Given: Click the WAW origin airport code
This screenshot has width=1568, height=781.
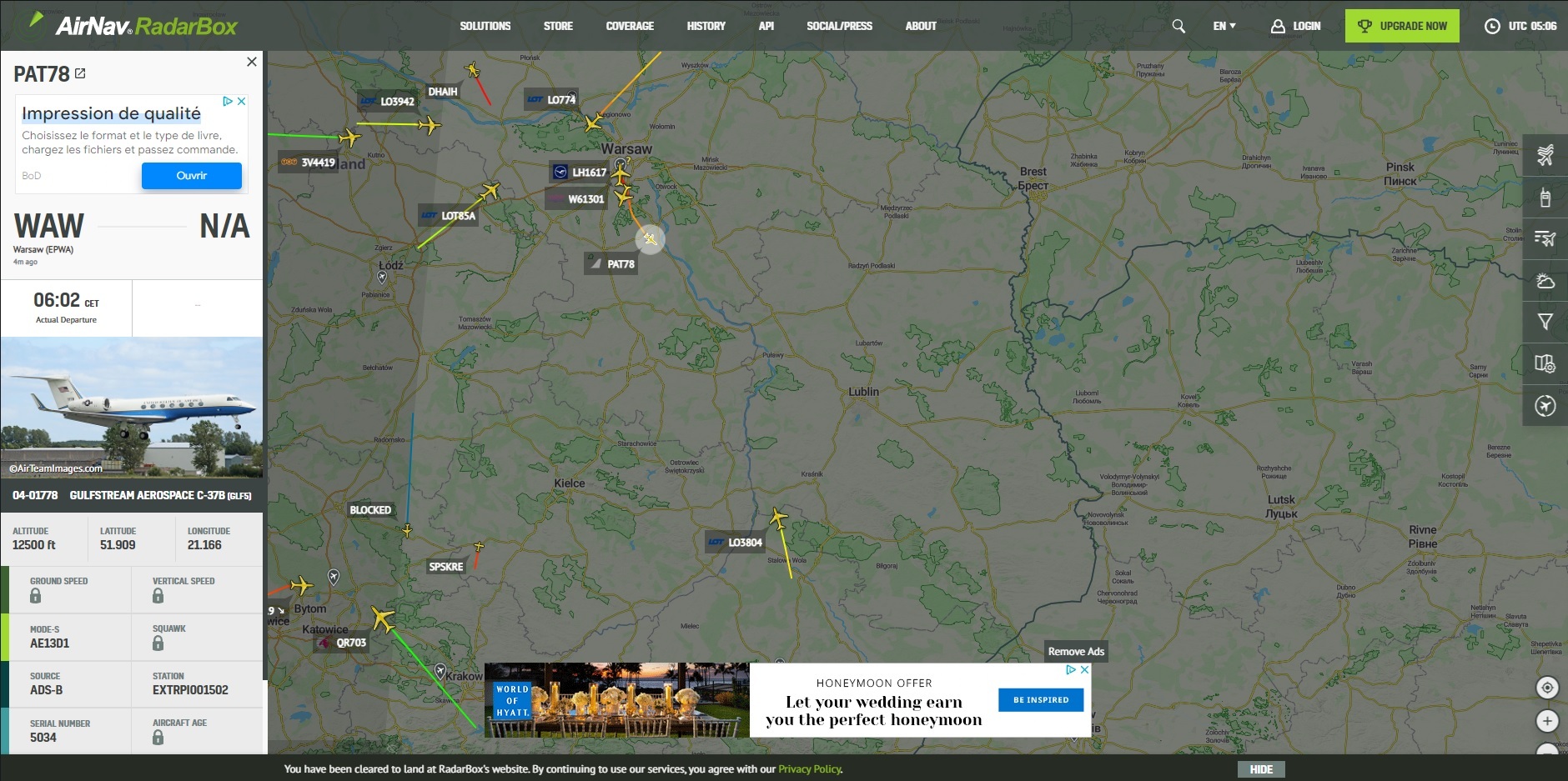Looking at the screenshot, I should coord(49,226).
